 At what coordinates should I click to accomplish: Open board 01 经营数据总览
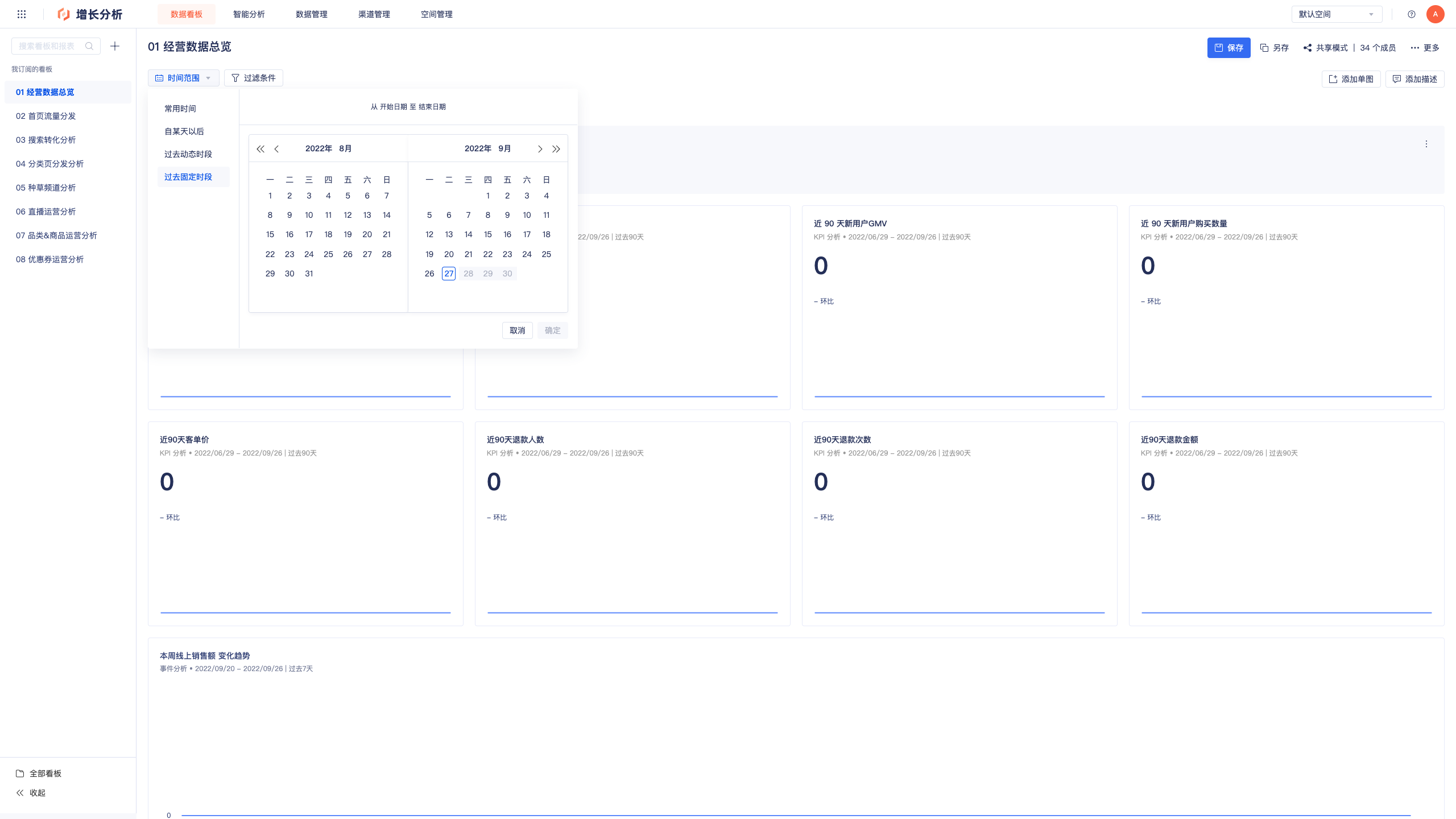tap(68, 92)
